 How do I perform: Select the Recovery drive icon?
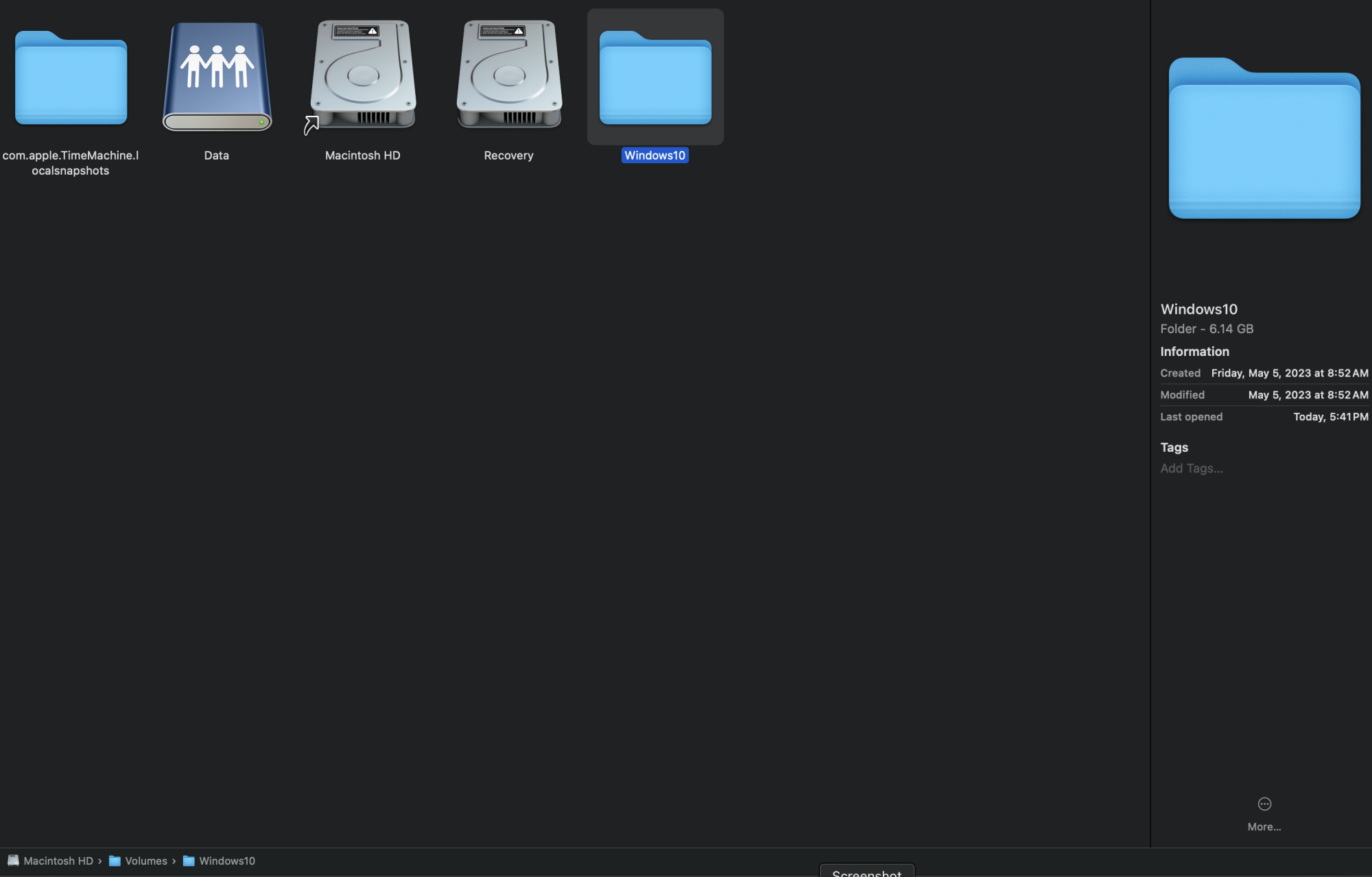point(509,75)
